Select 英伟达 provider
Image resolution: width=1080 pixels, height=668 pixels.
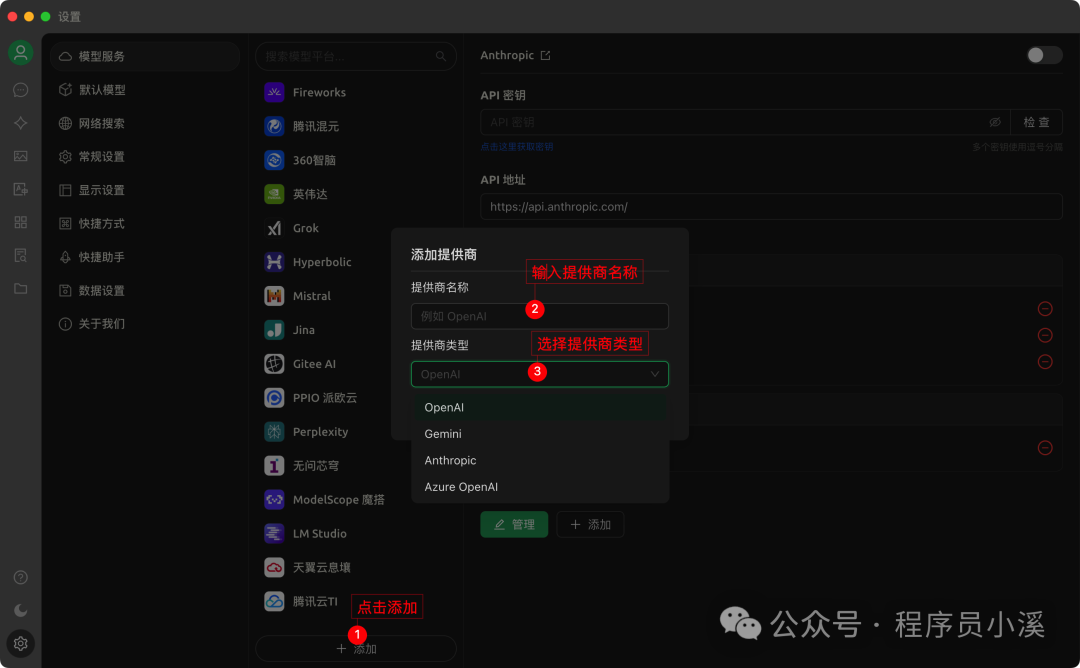click(355, 194)
